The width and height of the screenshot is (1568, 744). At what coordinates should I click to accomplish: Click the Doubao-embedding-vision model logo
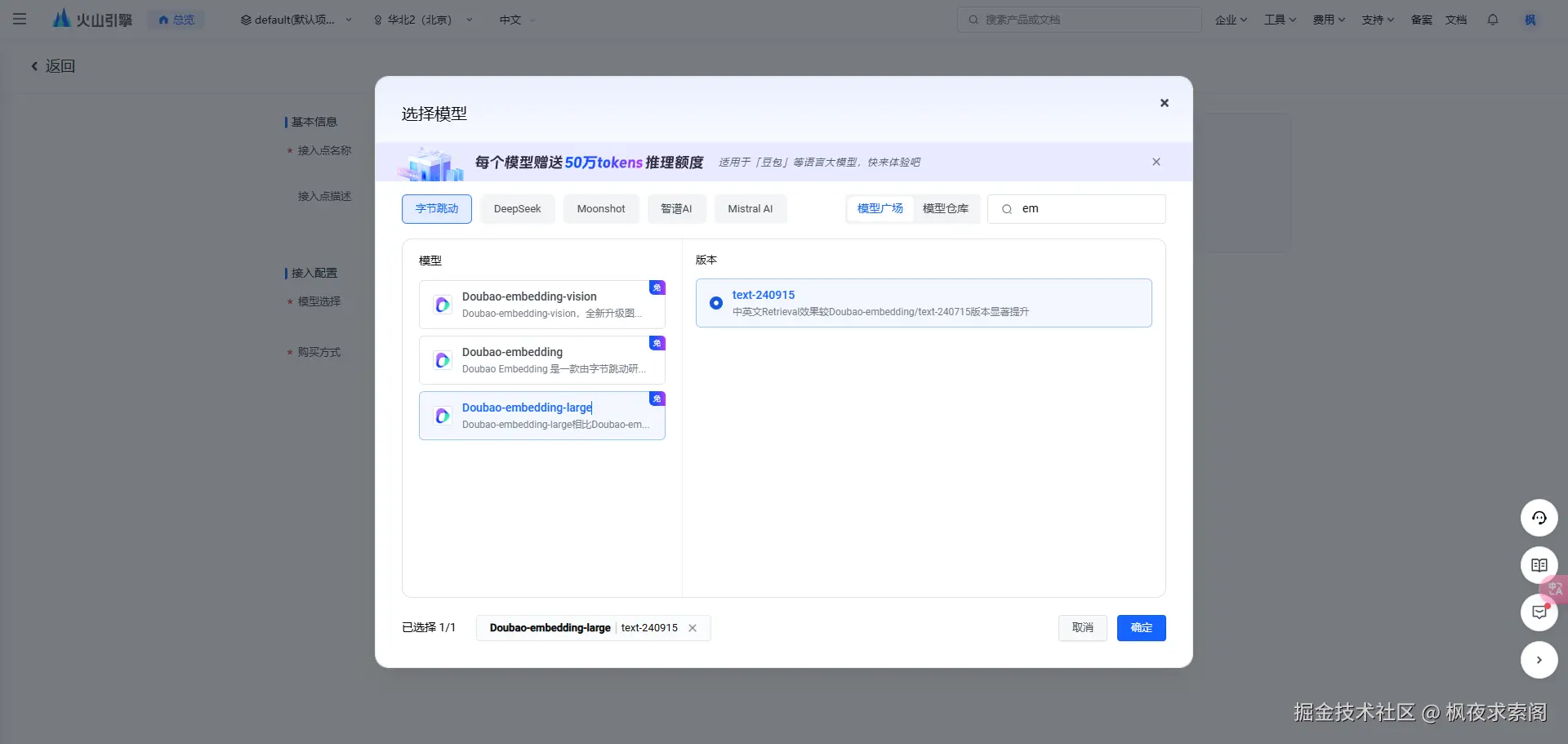443,305
